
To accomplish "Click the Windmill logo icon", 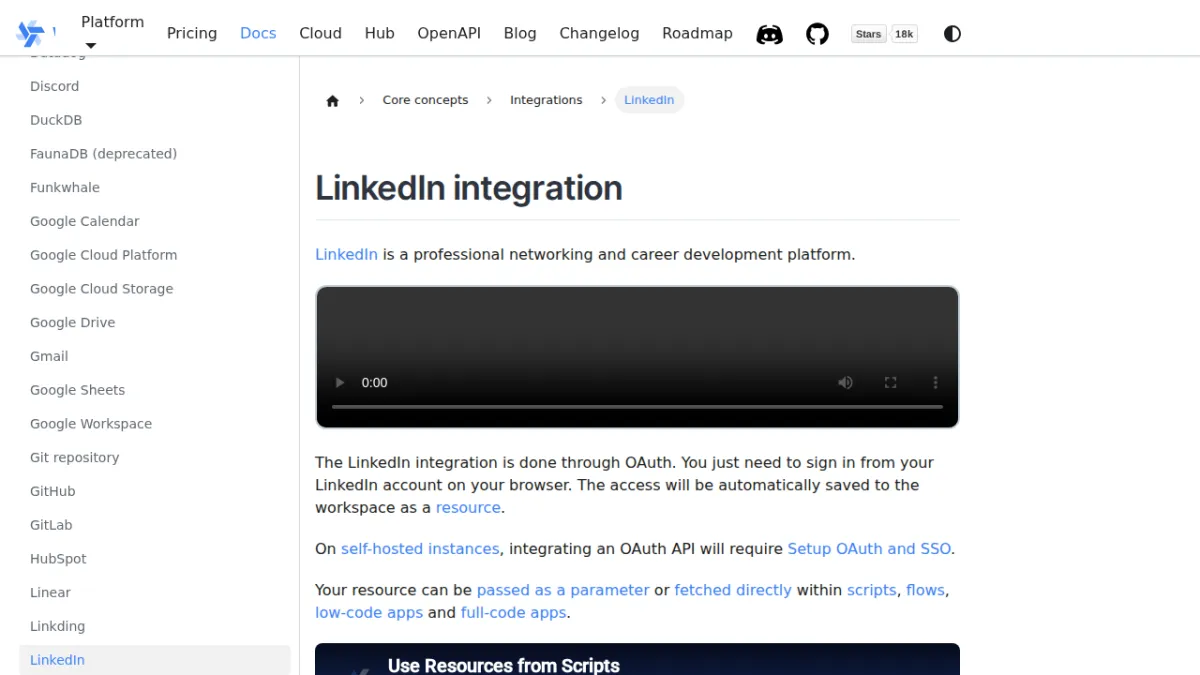I will (31, 33).
